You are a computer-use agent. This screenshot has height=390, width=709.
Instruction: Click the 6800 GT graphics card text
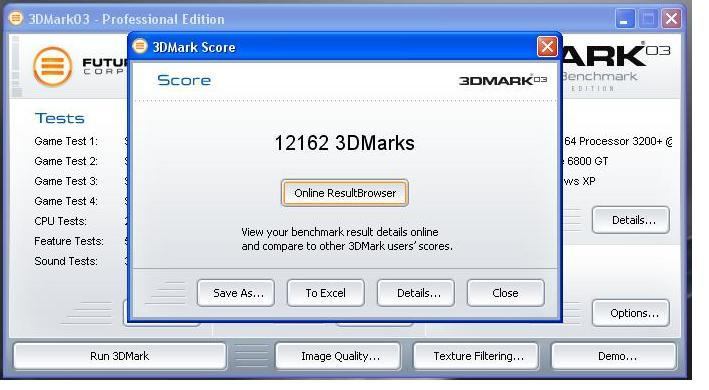pyautogui.click(x=587, y=161)
